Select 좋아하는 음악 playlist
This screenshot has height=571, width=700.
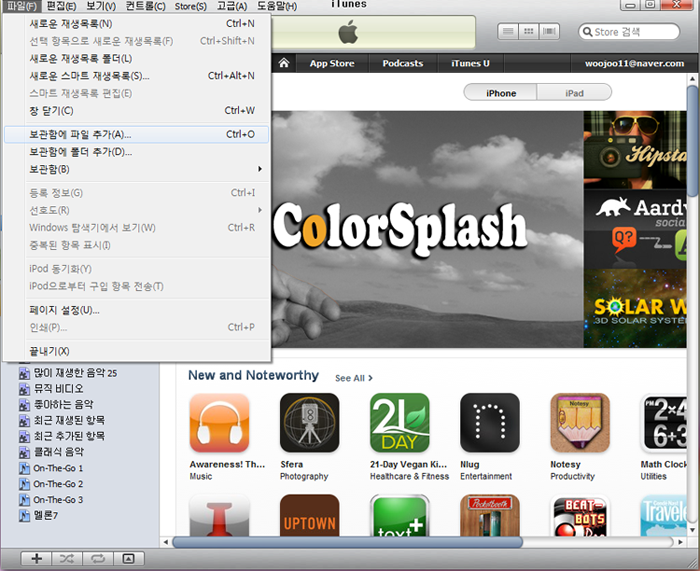(x=63, y=404)
